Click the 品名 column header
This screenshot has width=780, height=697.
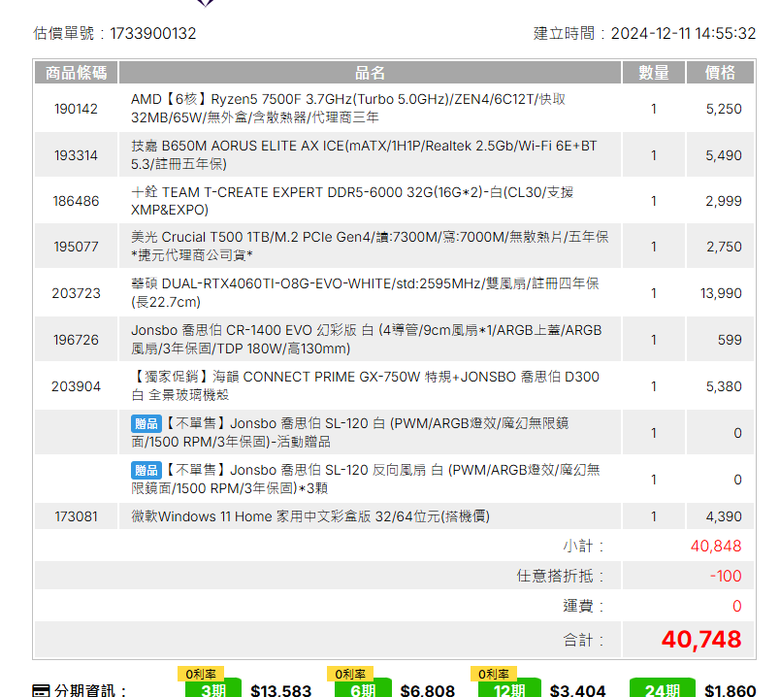370,73
